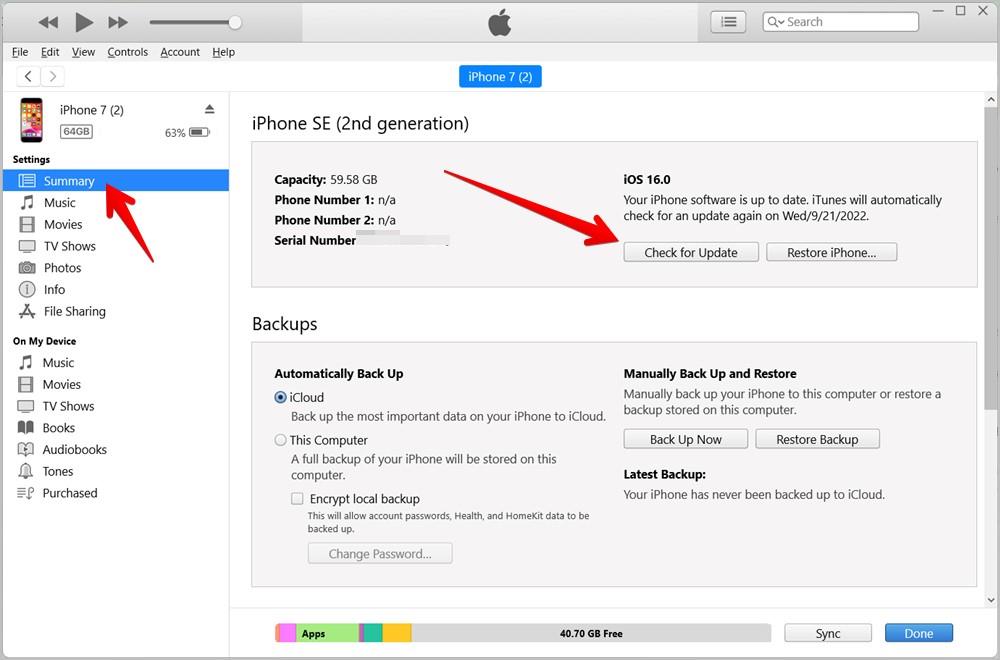
Task: Click the vertical scrollbar up arrow
Action: (990, 99)
